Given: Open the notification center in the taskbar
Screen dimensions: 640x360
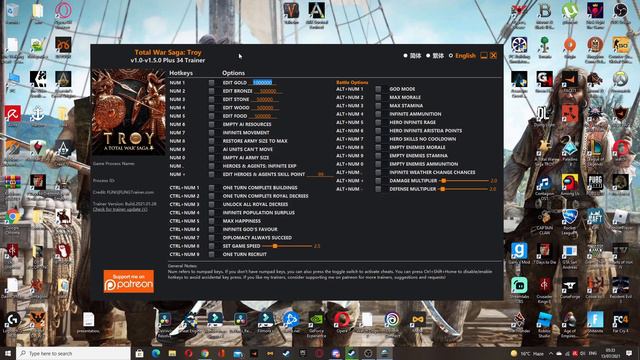Looking at the screenshot, I should pos(629,353).
